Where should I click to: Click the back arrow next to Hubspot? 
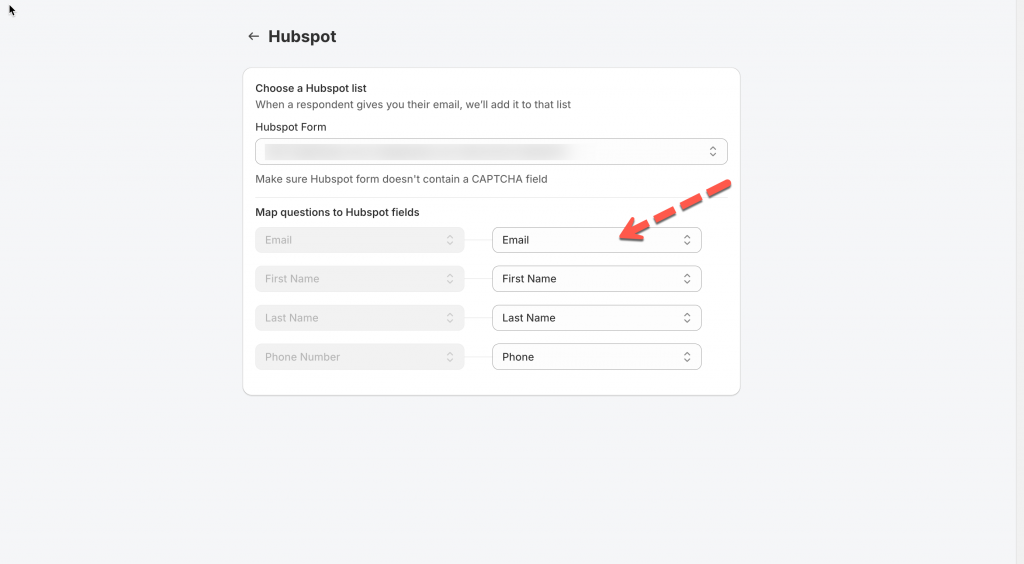[x=253, y=37]
